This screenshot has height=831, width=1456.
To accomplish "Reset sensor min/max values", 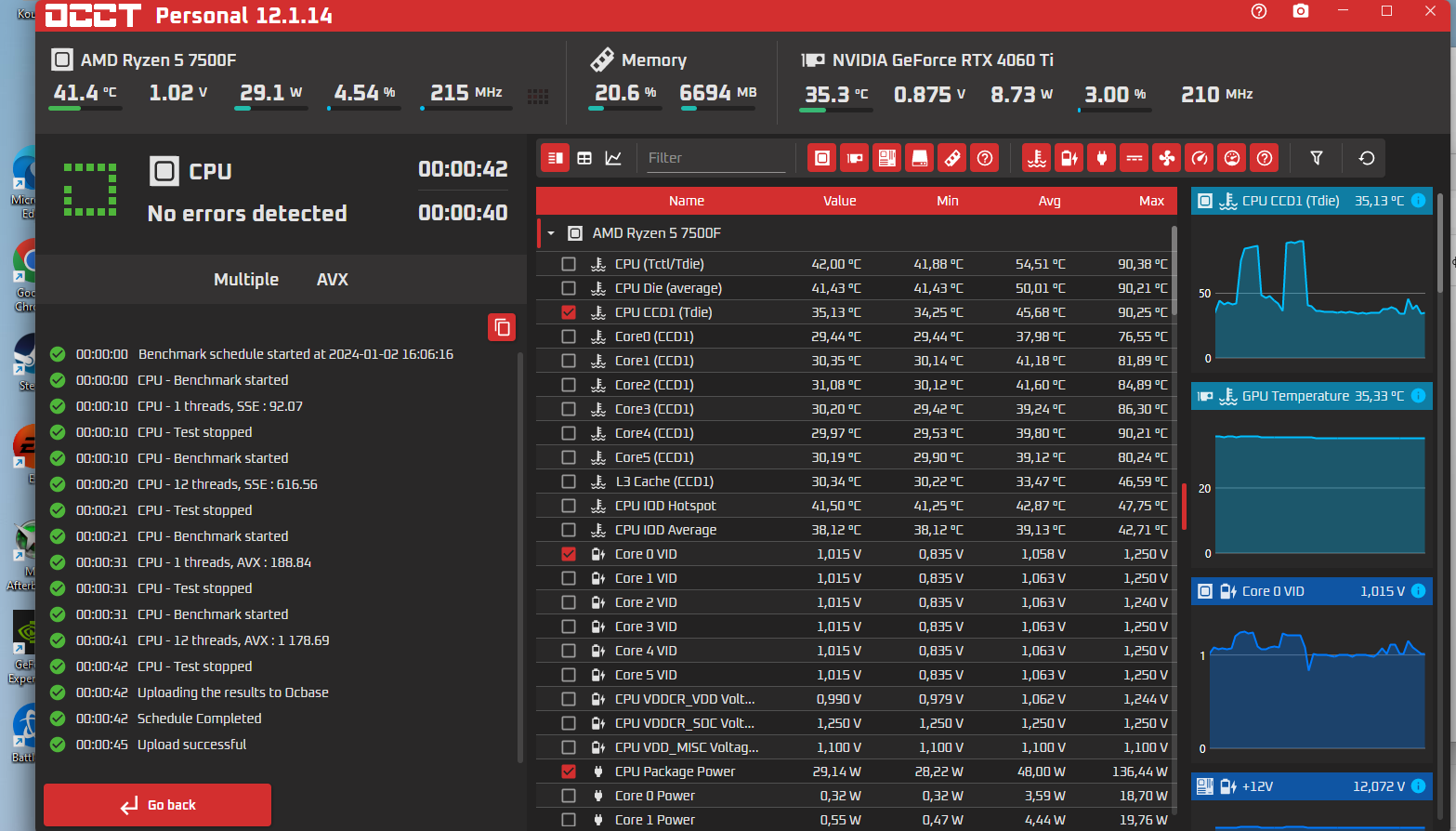I will point(1367,158).
